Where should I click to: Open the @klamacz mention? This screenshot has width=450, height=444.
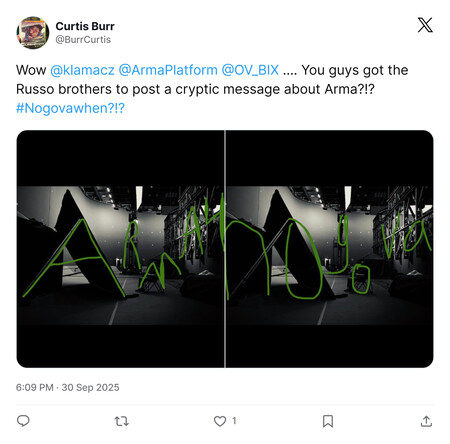click(82, 70)
